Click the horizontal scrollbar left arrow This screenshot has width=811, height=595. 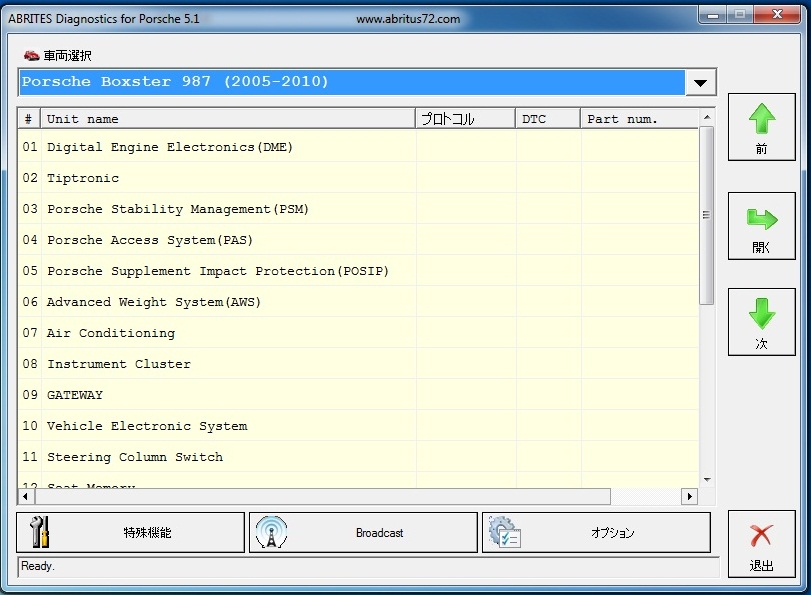(x=26, y=497)
